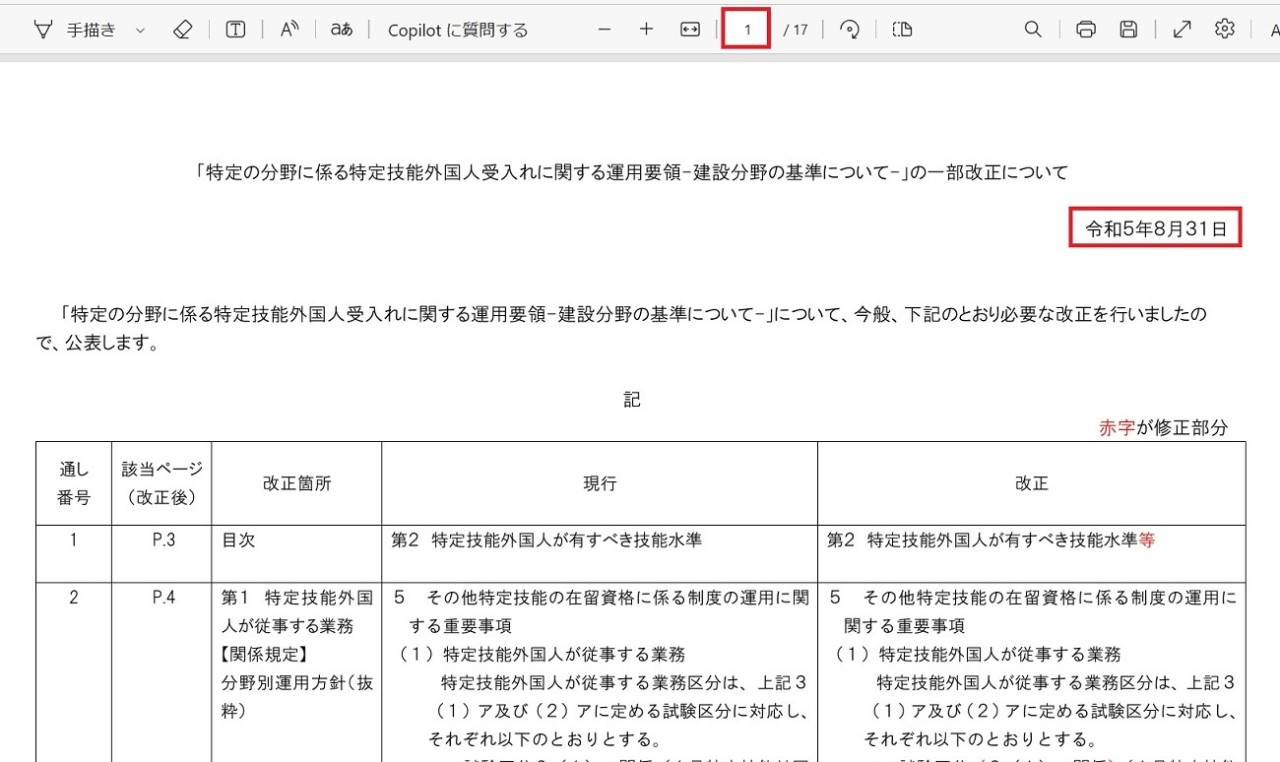Rotate the PDF page
Viewport: 1280px width, 762px height.
click(x=850, y=30)
